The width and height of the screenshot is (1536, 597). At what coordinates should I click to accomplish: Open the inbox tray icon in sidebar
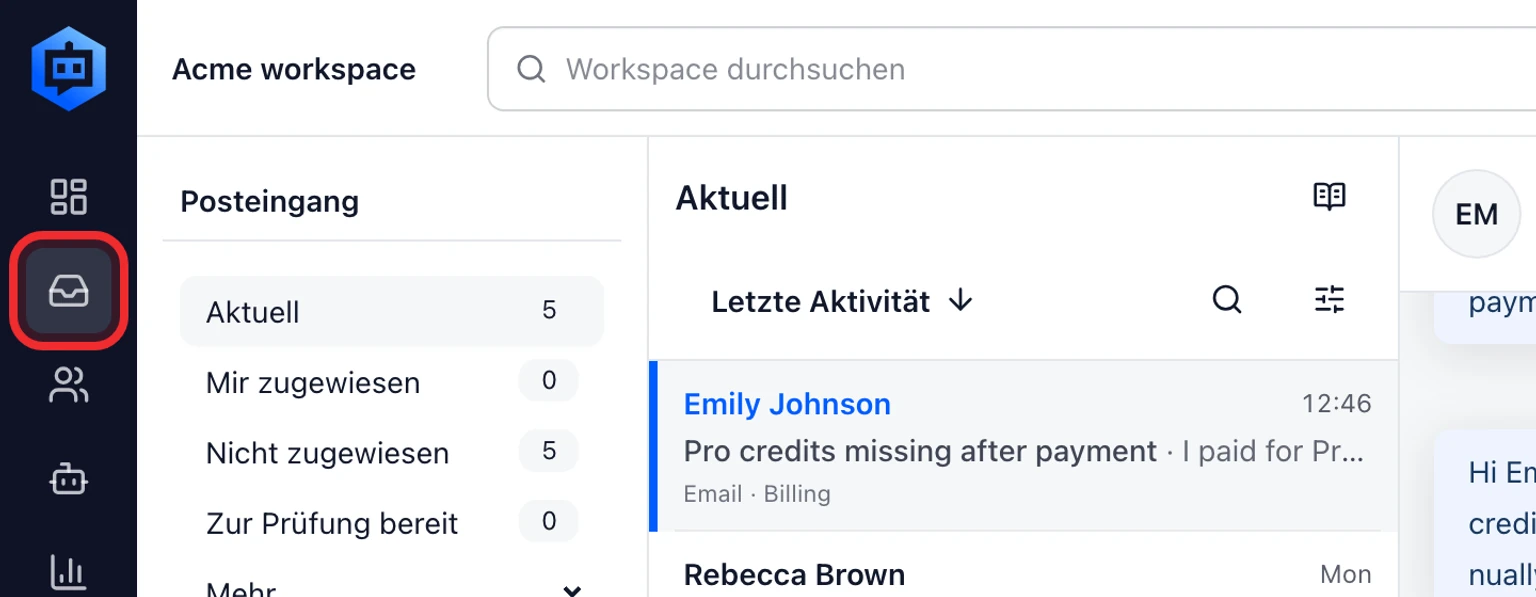[x=68, y=291]
